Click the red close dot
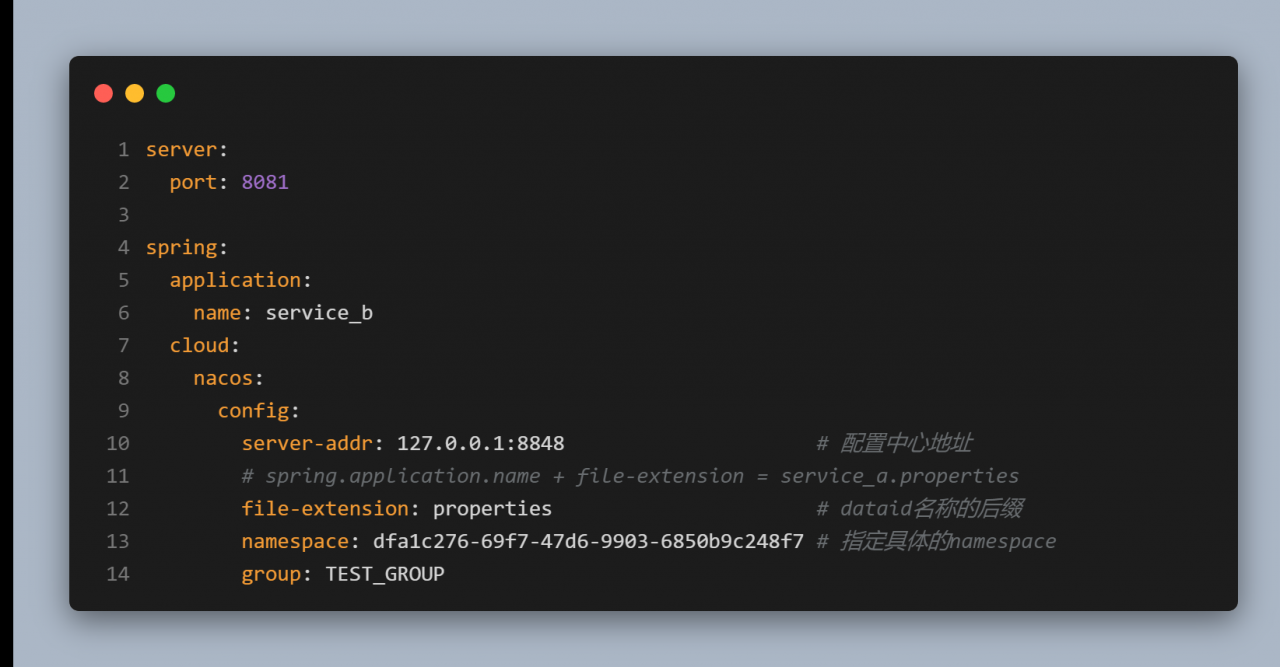This screenshot has height=667, width=1280. pos(104,93)
